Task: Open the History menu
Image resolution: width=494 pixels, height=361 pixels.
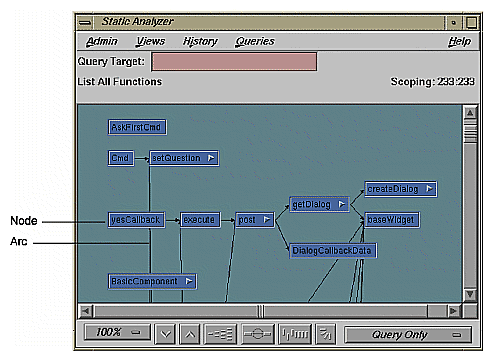Action: [x=200, y=41]
